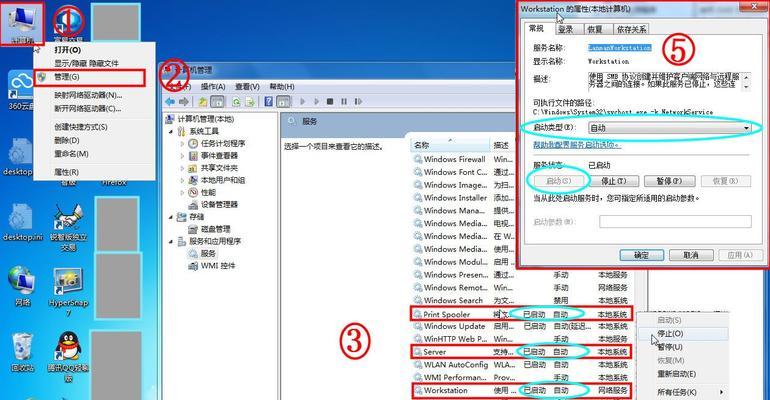770x400 pixels.
Task: Click the 确定 button
Action: [641, 255]
